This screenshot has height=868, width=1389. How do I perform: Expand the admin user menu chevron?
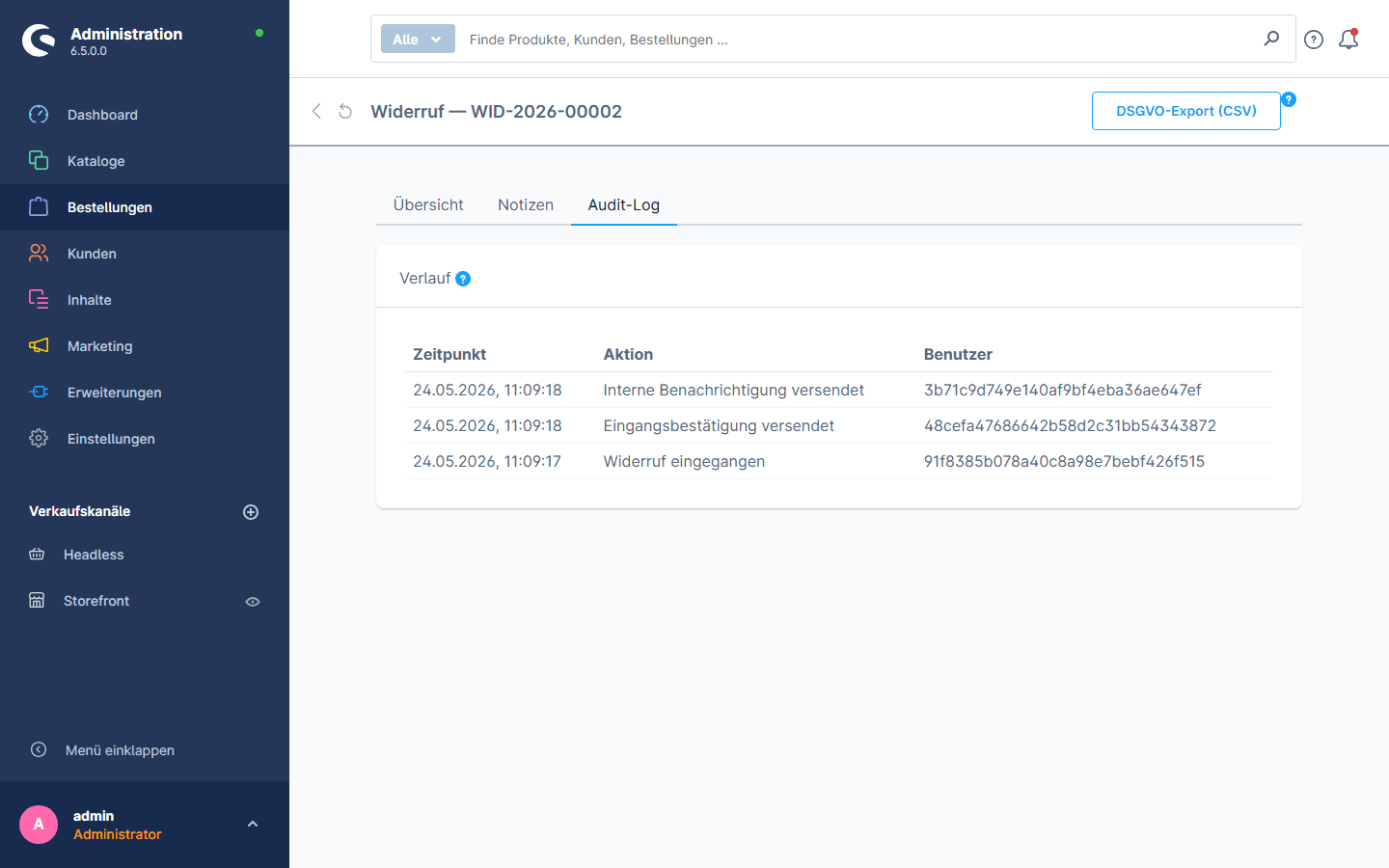coord(253,825)
